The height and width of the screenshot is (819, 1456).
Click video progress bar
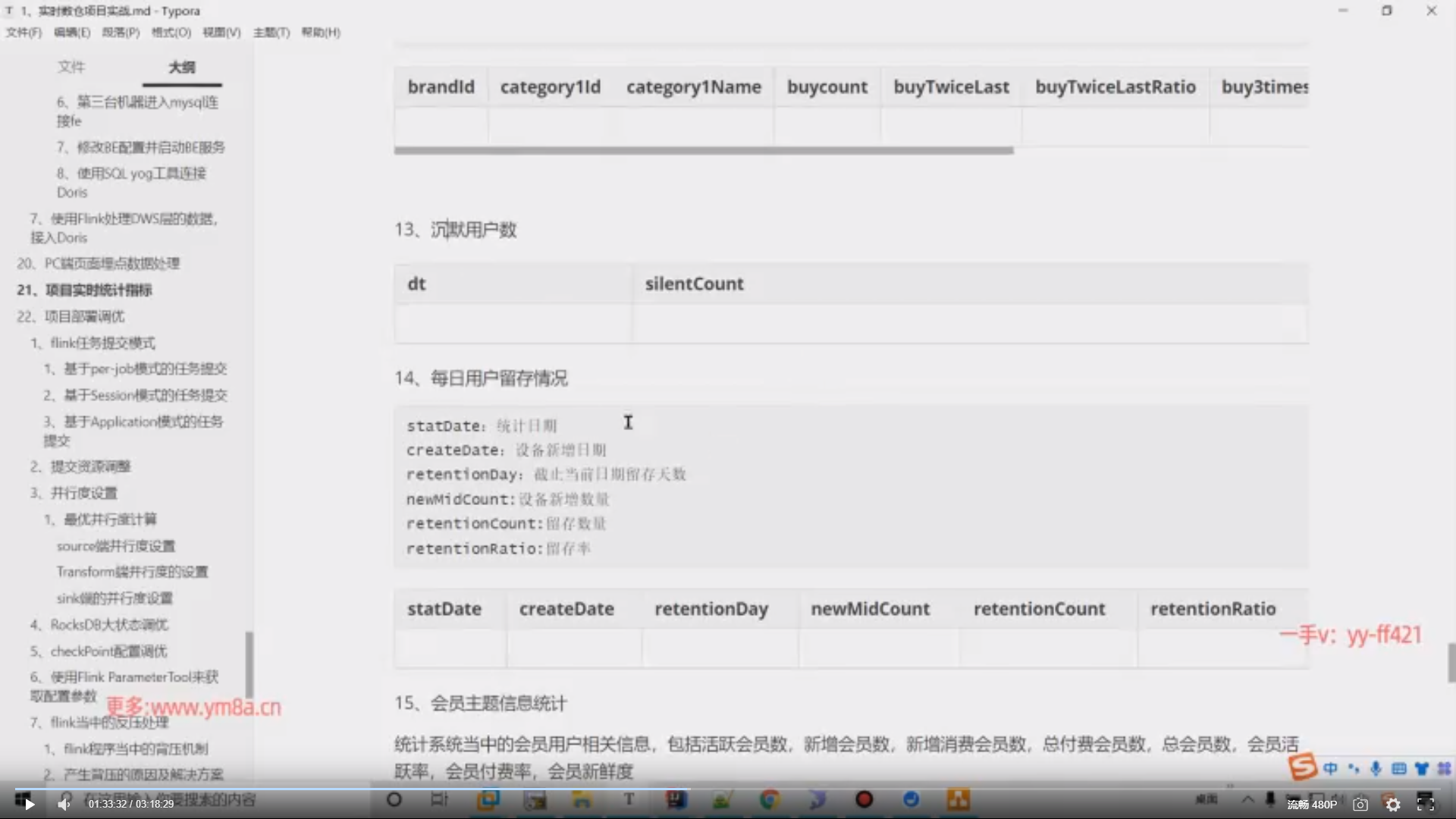point(728,788)
